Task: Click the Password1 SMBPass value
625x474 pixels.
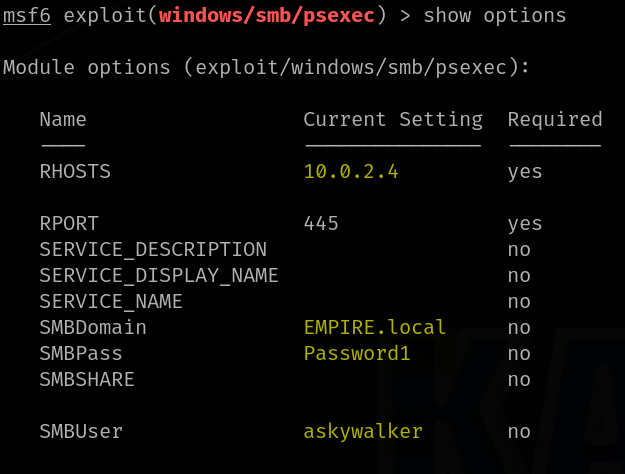Action: [x=357, y=354]
